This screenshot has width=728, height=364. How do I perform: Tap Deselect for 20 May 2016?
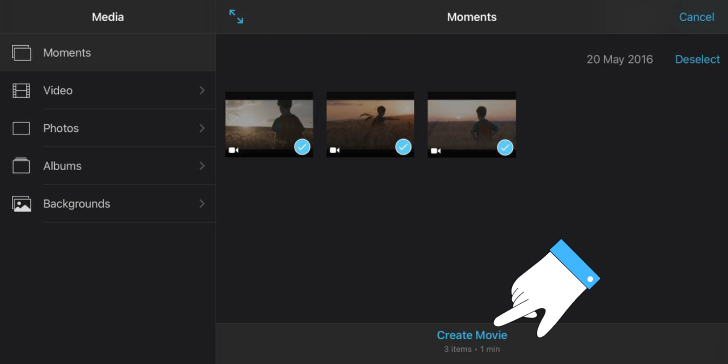pyautogui.click(x=697, y=59)
